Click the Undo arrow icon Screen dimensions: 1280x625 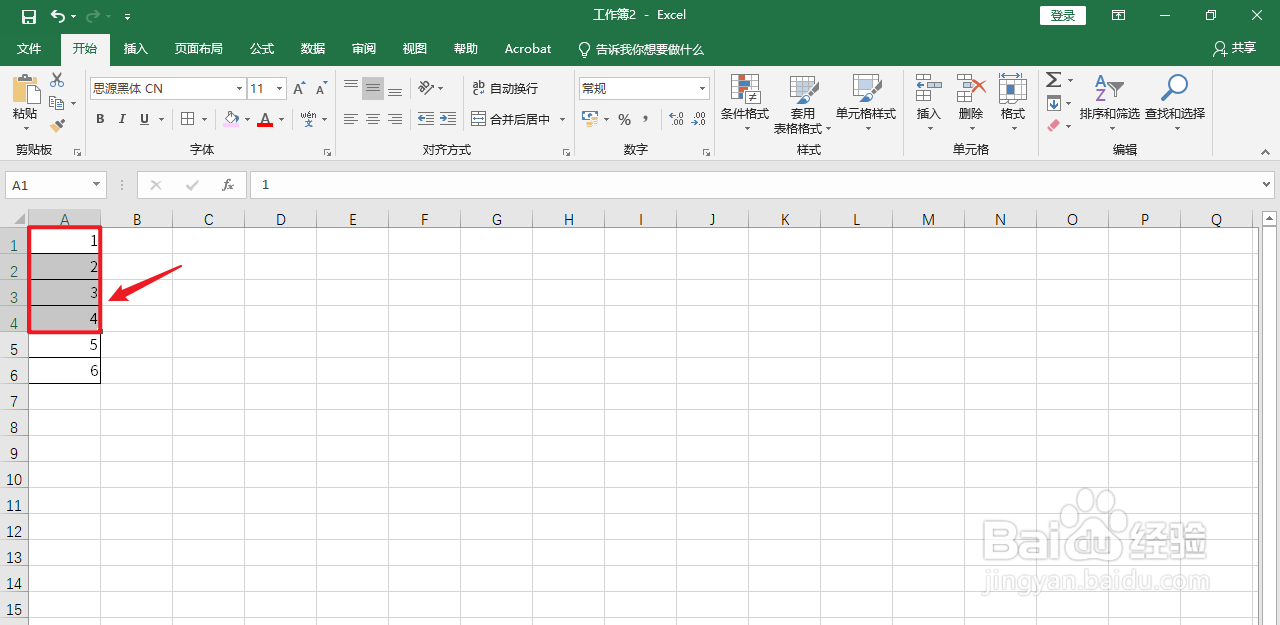click(58, 16)
